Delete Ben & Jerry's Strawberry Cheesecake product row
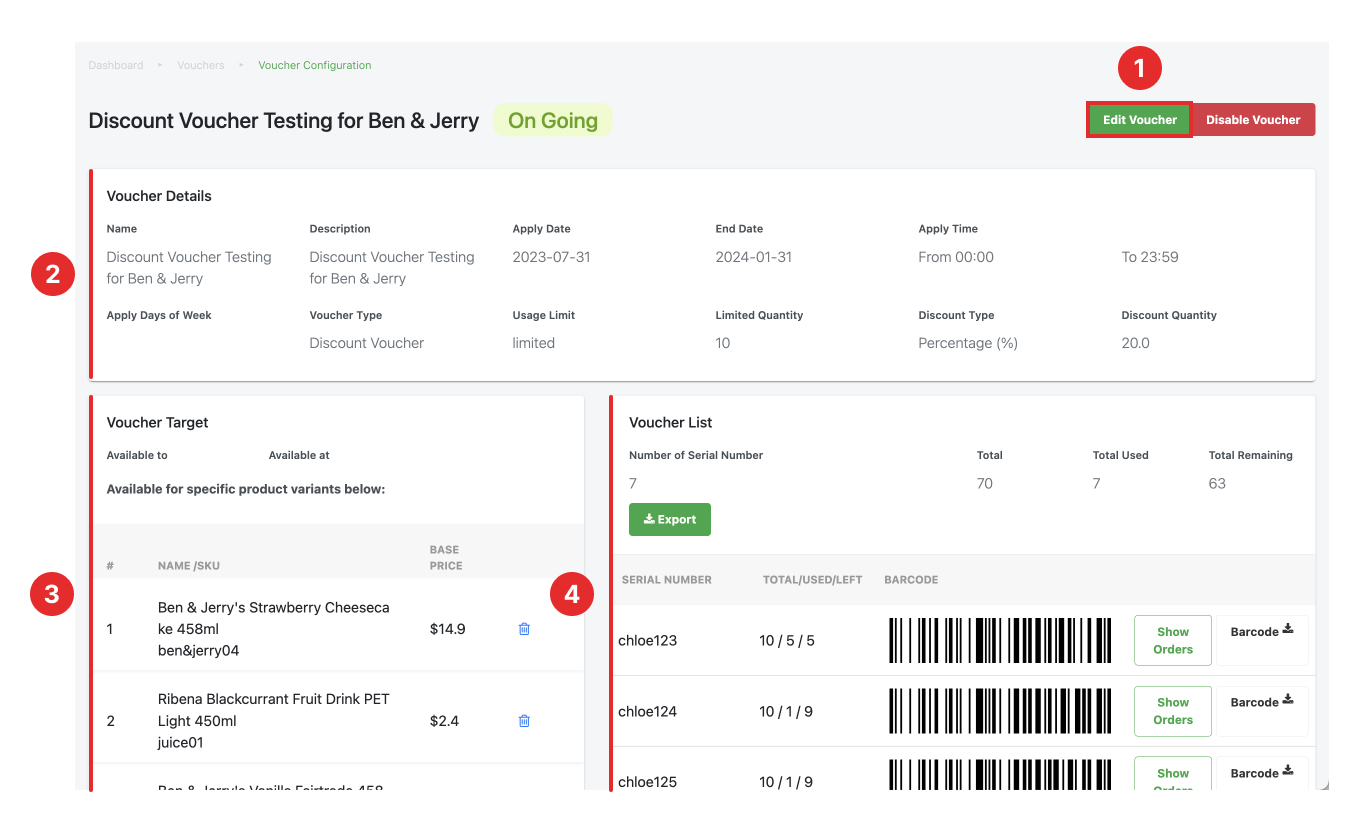 click(524, 629)
